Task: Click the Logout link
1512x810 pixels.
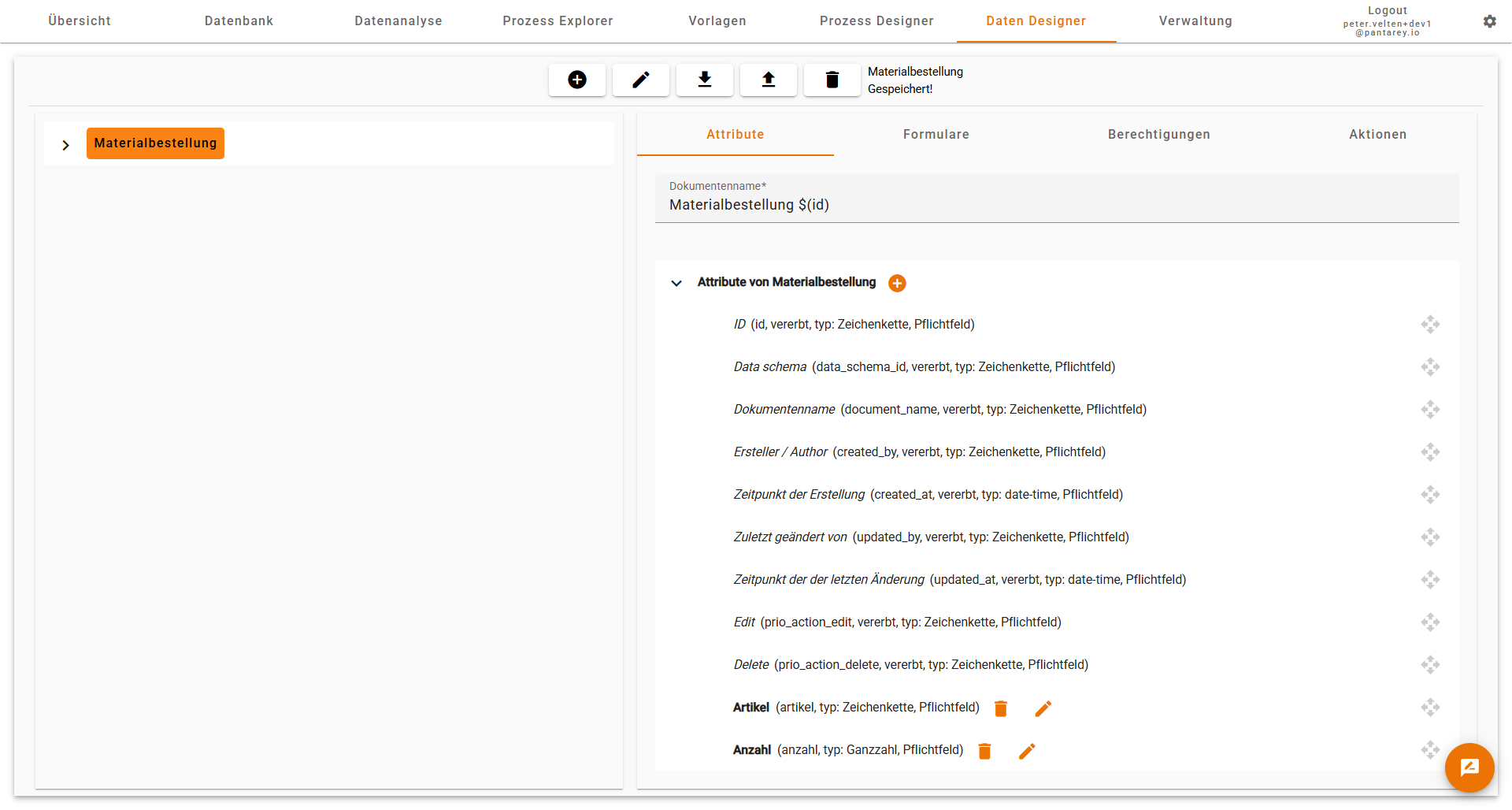Action: pyautogui.click(x=1387, y=10)
